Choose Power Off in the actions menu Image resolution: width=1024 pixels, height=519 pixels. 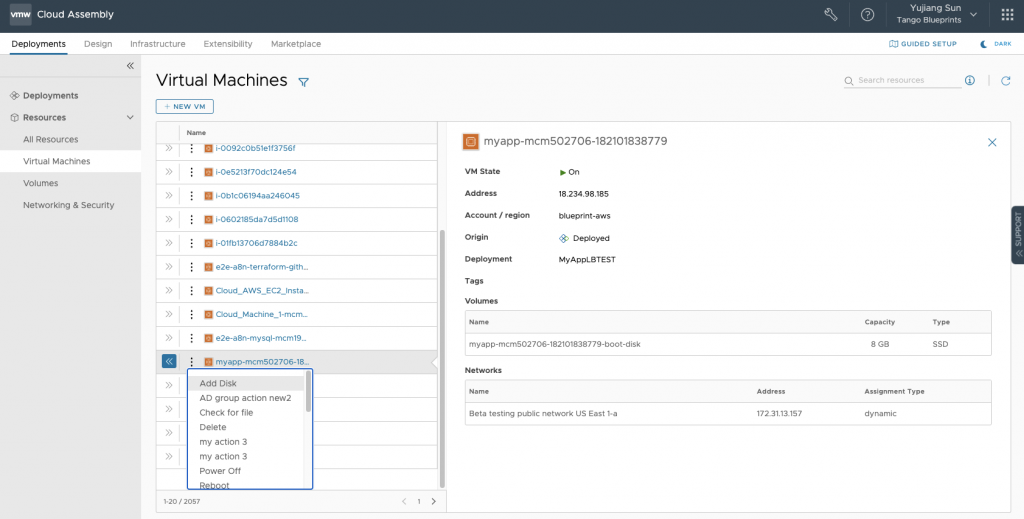220,471
